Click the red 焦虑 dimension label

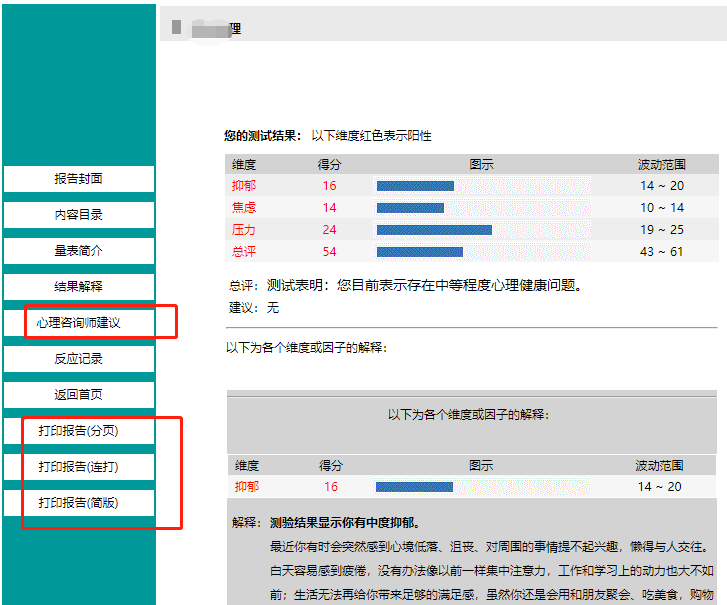[x=244, y=208]
